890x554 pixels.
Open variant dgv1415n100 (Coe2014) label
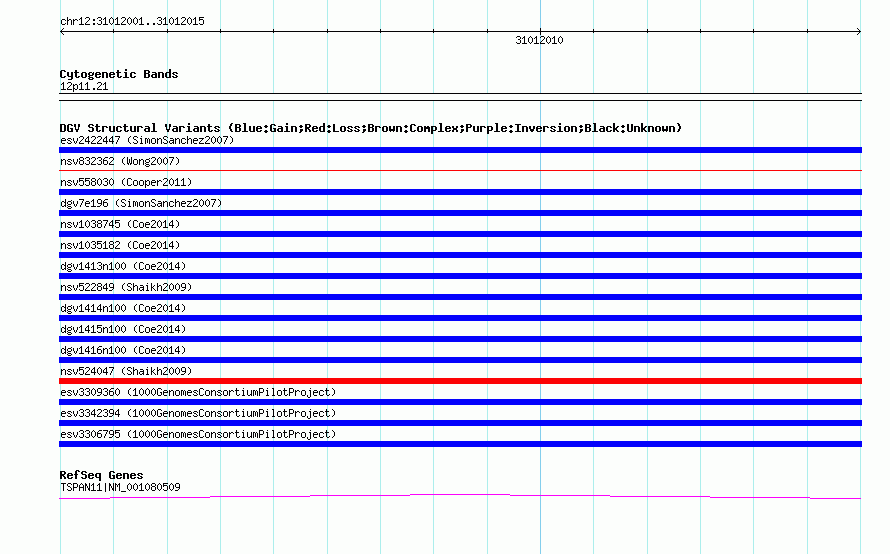coord(123,329)
